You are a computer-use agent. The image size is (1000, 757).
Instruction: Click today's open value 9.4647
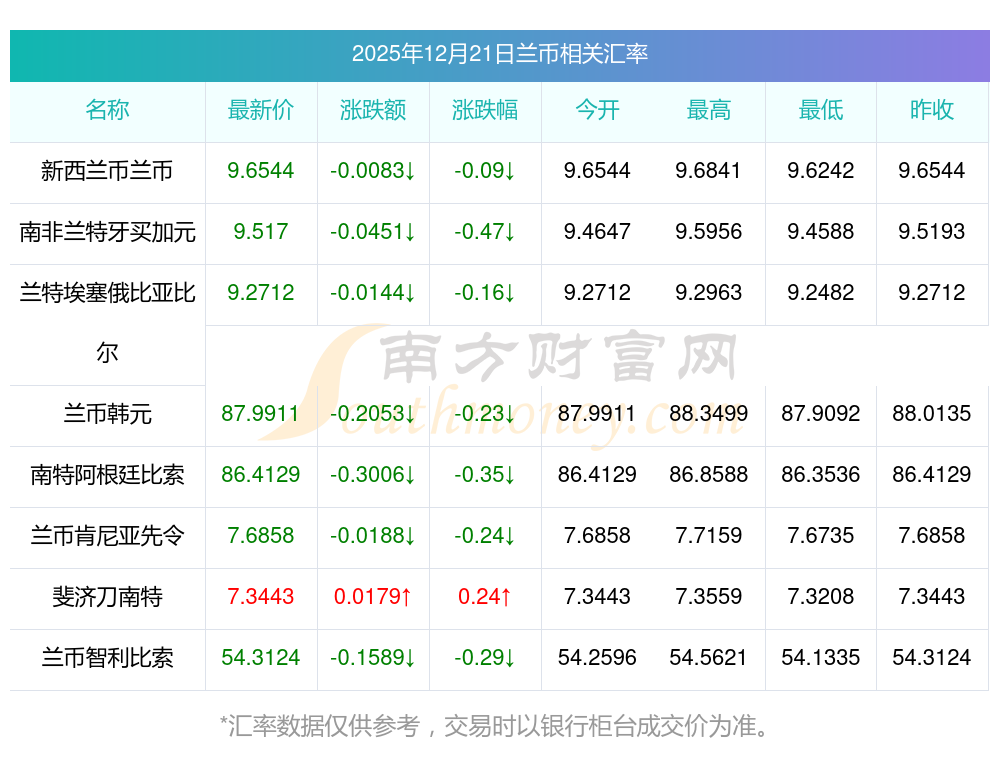point(597,232)
